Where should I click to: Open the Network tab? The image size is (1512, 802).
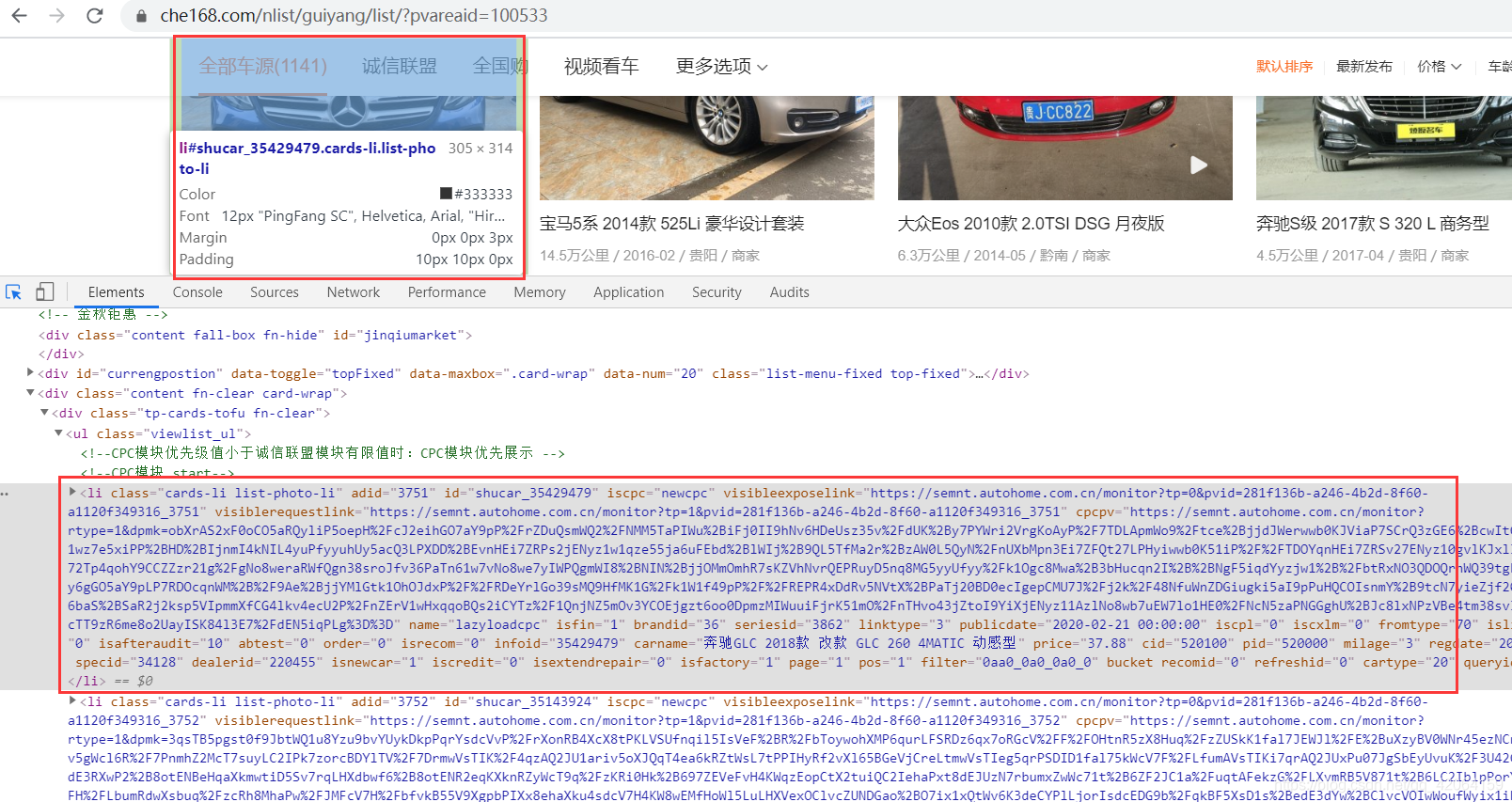click(x=354, y=292)
